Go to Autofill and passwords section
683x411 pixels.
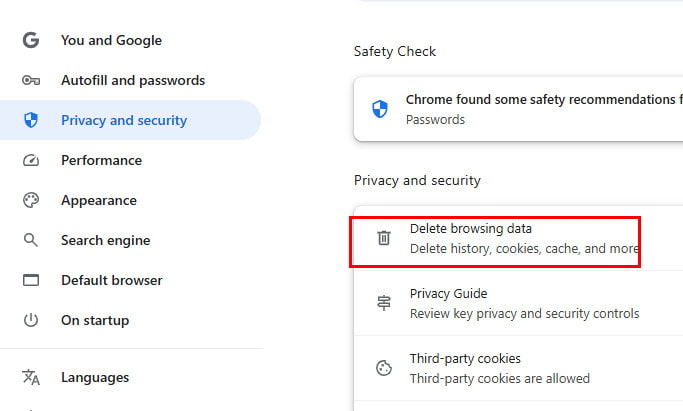click(132, 80)
